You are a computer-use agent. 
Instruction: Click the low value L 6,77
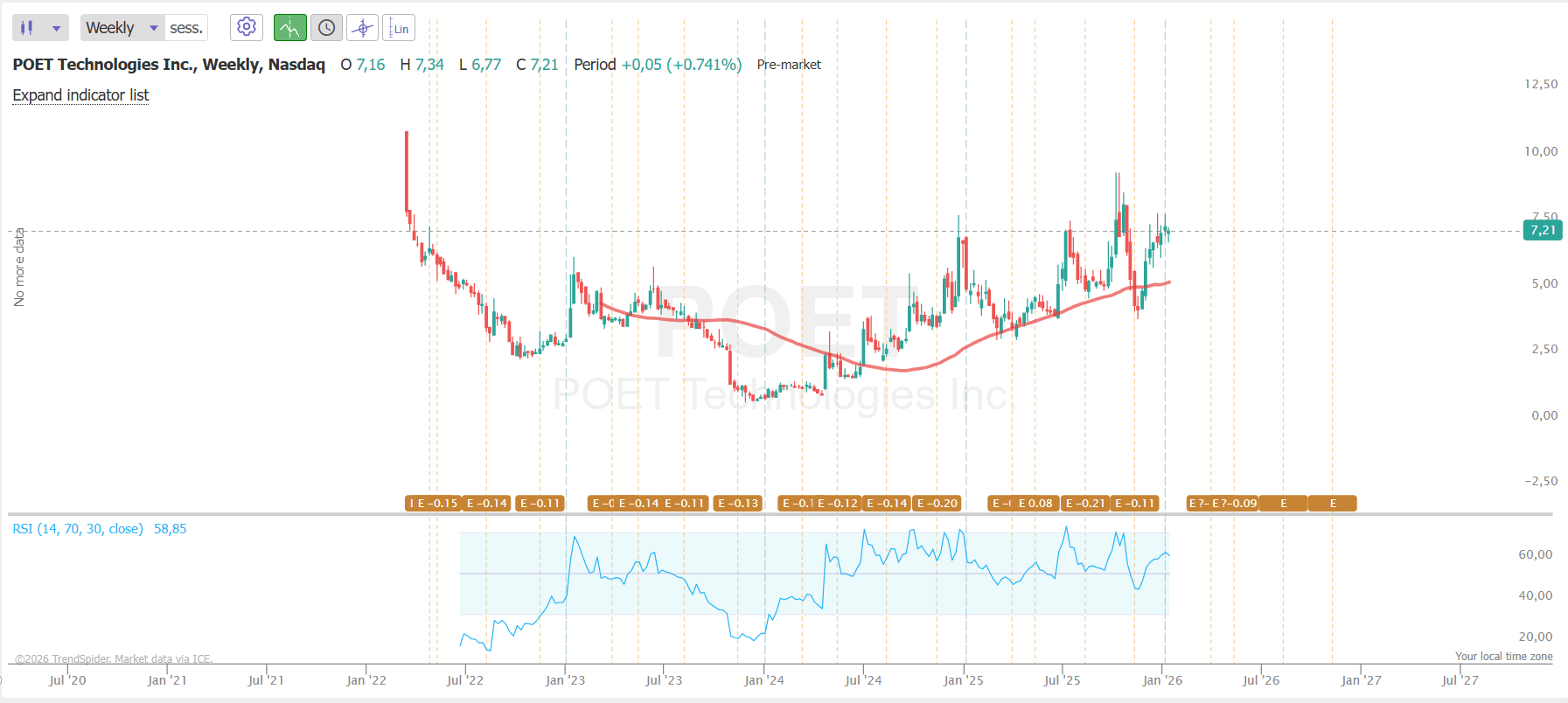(x=480, y=65)
